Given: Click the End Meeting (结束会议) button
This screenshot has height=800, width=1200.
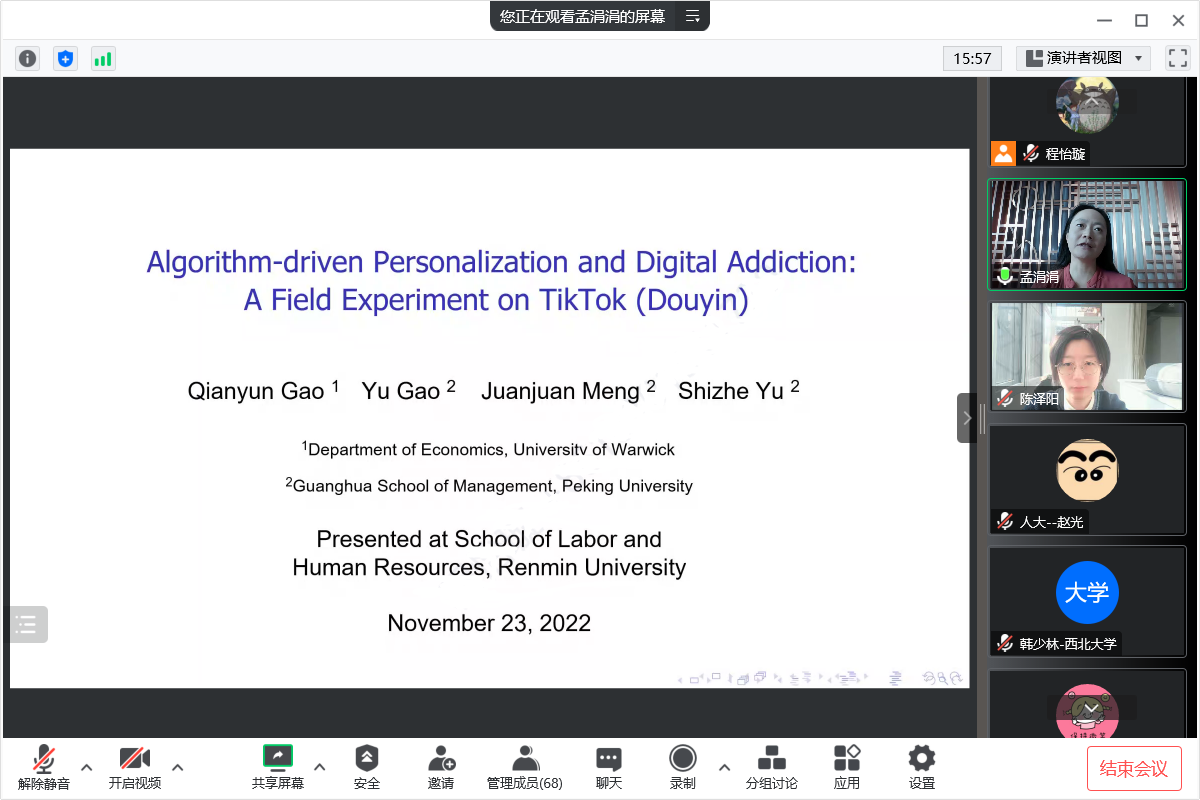Looking at the screenshot, I should click(x=1134, y=768).
